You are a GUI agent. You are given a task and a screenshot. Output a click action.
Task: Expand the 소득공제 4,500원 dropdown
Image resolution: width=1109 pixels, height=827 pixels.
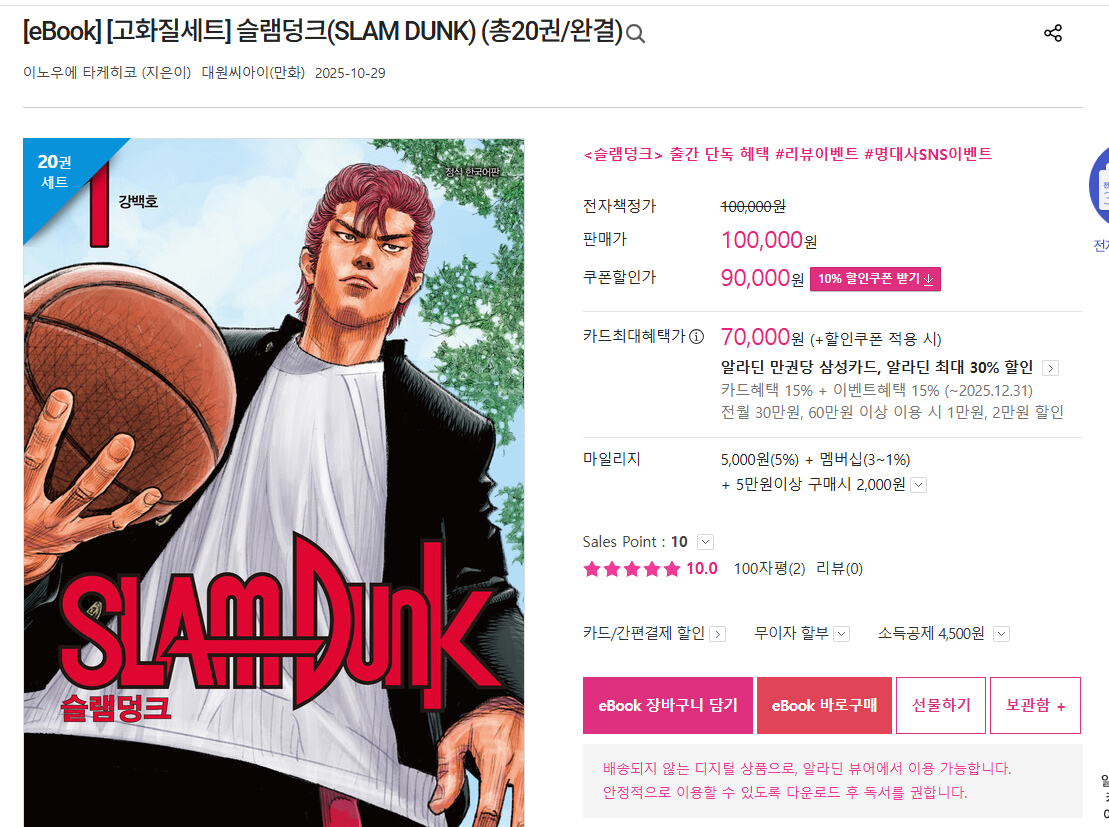tap(1001, 634)
